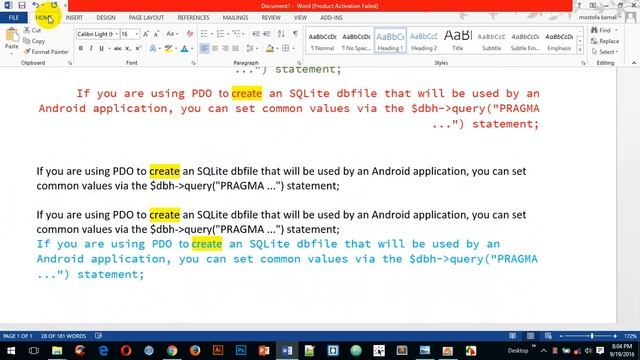Click the Paste button
Image resolution: width=640 pixels, height=360 pixels.
(x=11, y=41)
